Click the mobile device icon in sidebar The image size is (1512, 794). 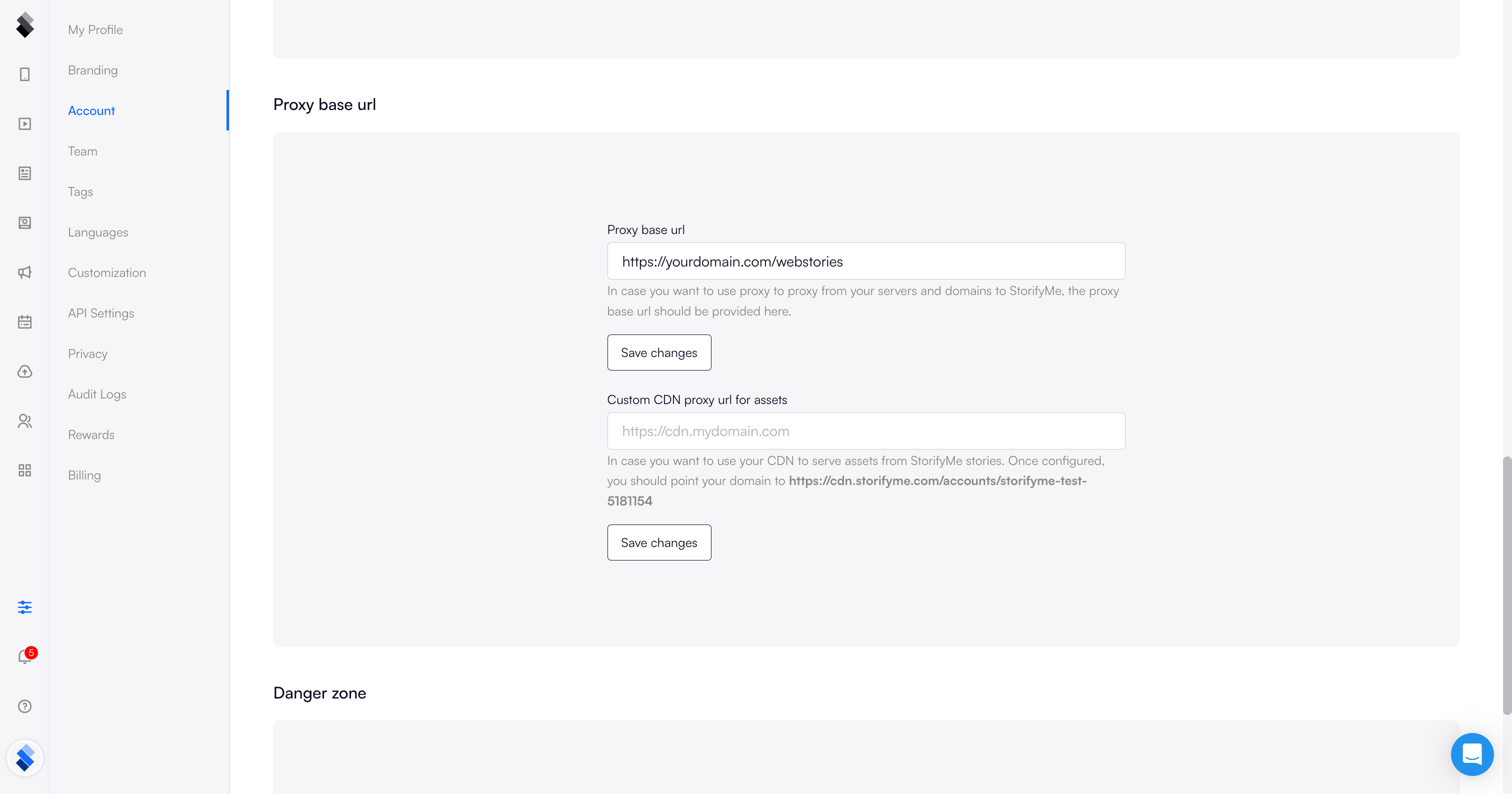(24, 74)
